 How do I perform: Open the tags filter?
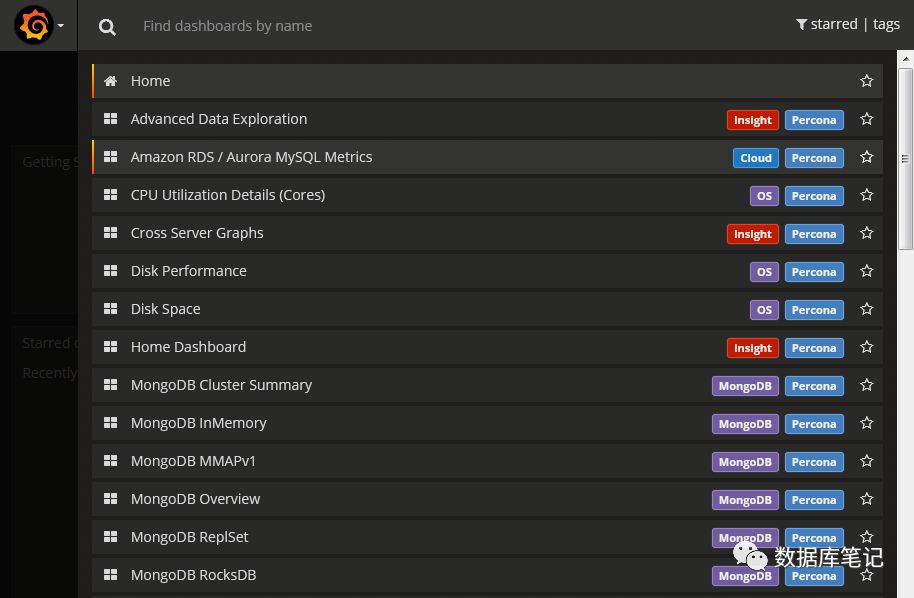point(886,24)
